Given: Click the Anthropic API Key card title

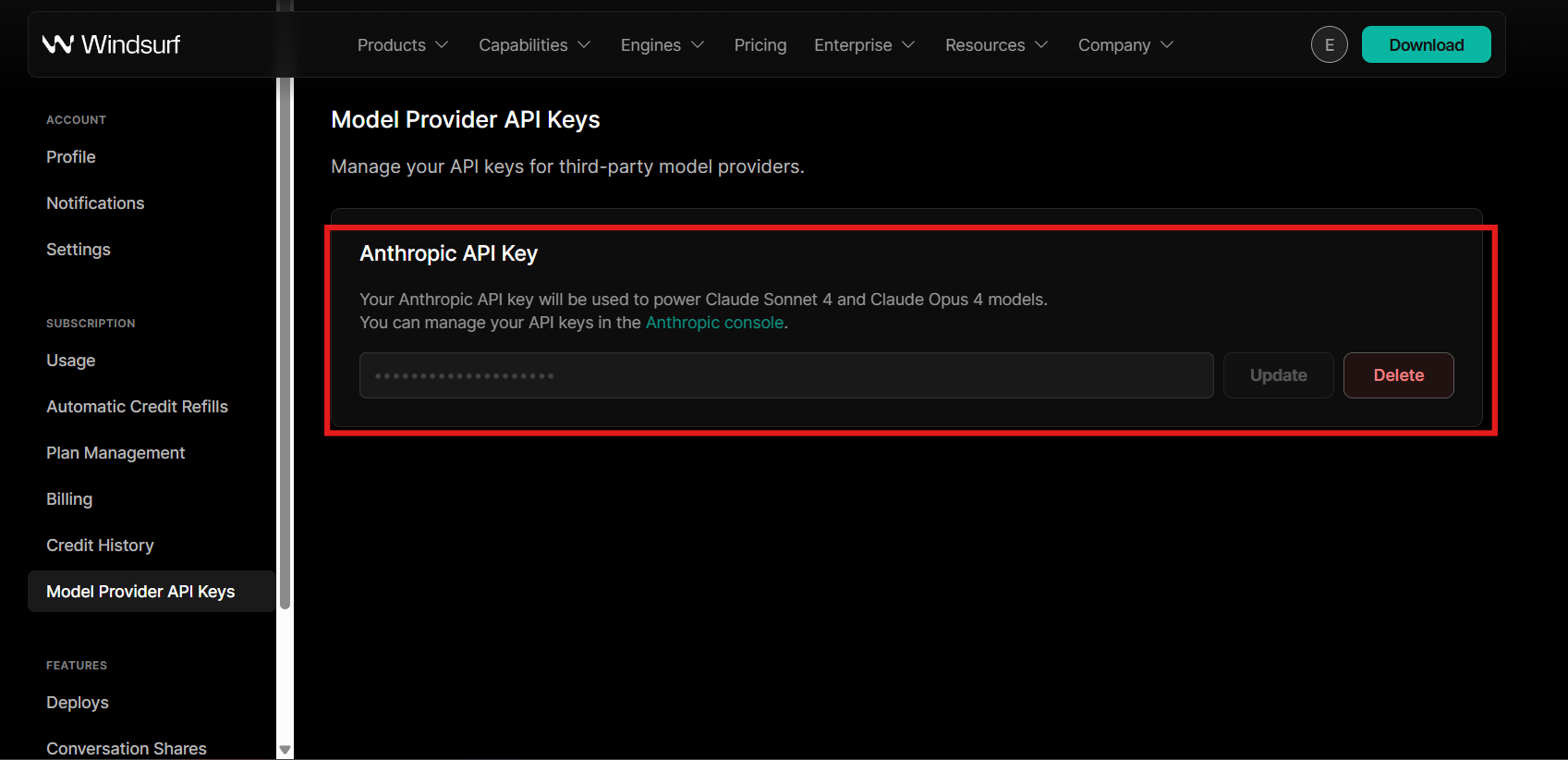Looking at the screenshot, I should pyautogui.click(x=448, y=253).
